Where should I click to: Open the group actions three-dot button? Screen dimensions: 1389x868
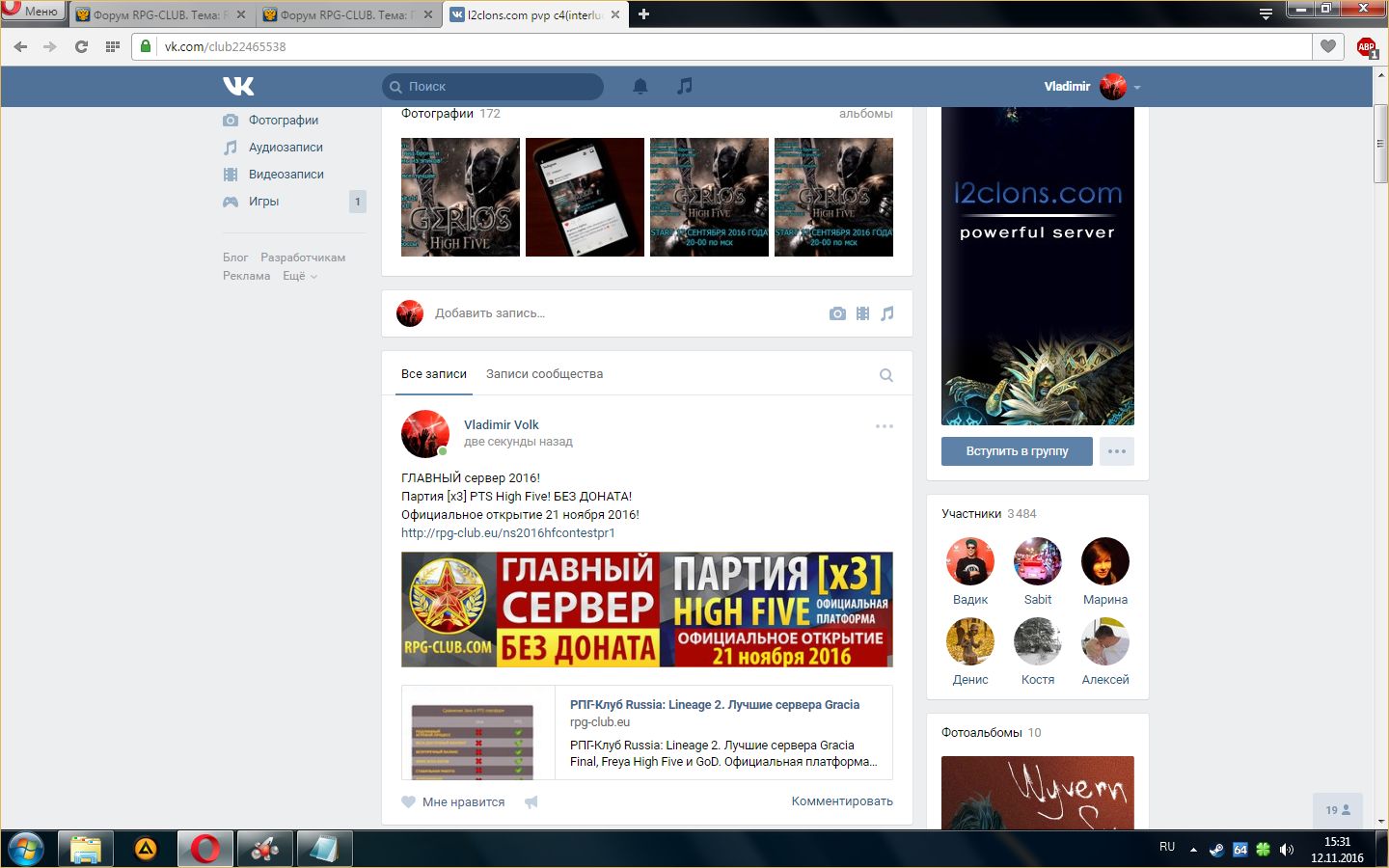point(1117,451)
